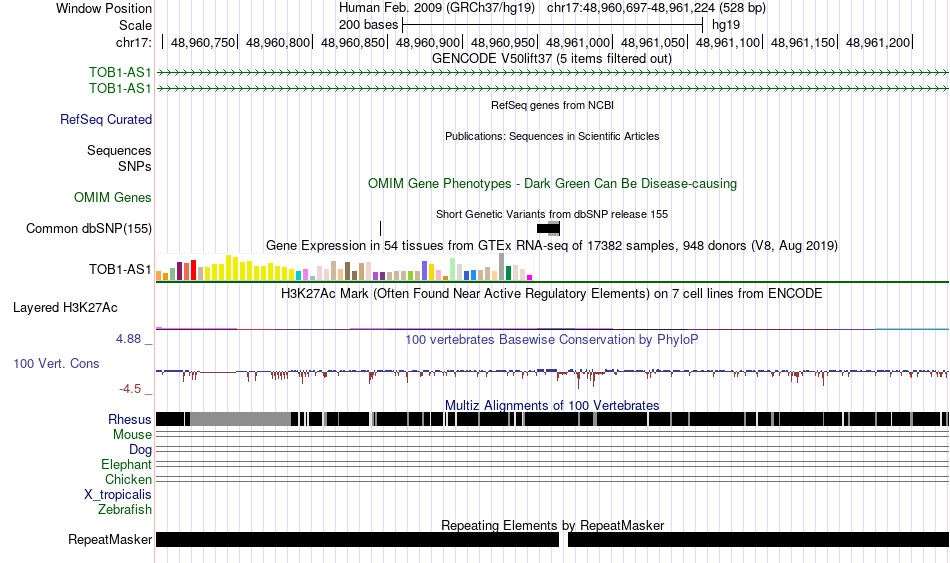Screen dimensions: 950x563
Task: Click the SNPs track label
Action: [x=135, y=166]
